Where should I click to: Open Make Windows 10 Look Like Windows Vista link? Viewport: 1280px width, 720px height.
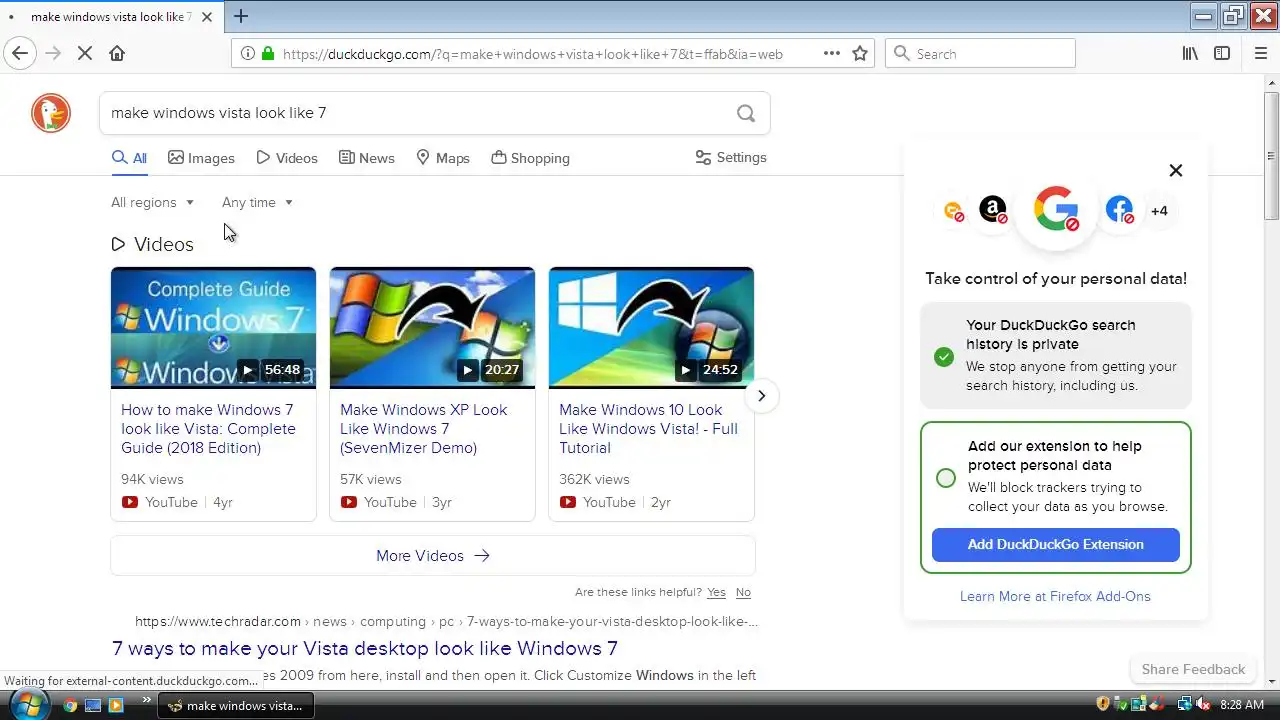pos(648,429)
